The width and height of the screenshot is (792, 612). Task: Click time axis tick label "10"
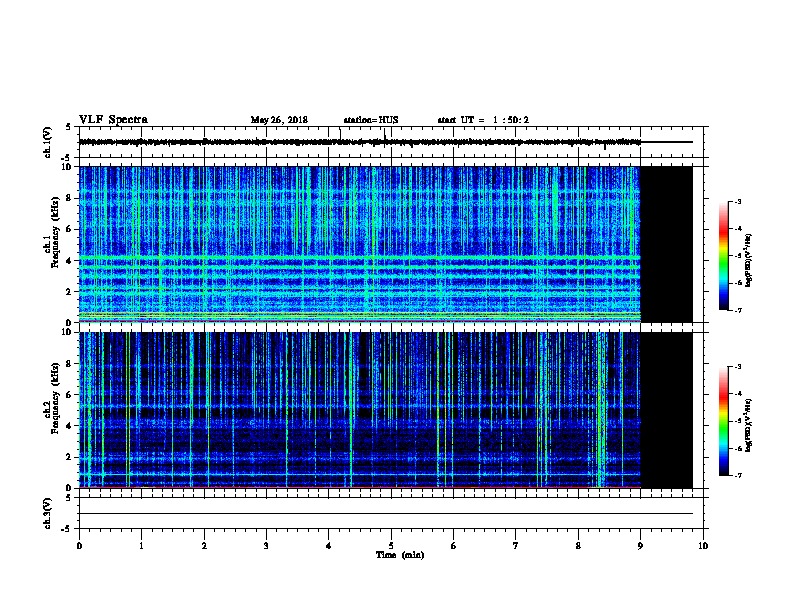(703, 546)
